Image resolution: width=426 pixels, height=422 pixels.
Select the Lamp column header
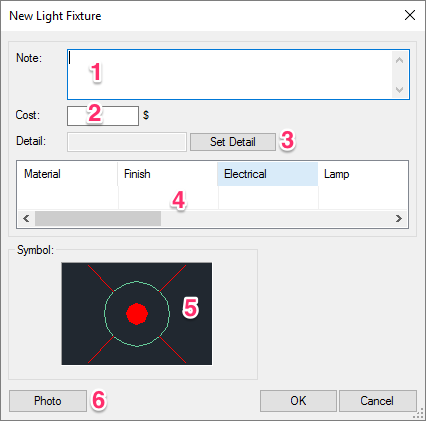(363, 174)
